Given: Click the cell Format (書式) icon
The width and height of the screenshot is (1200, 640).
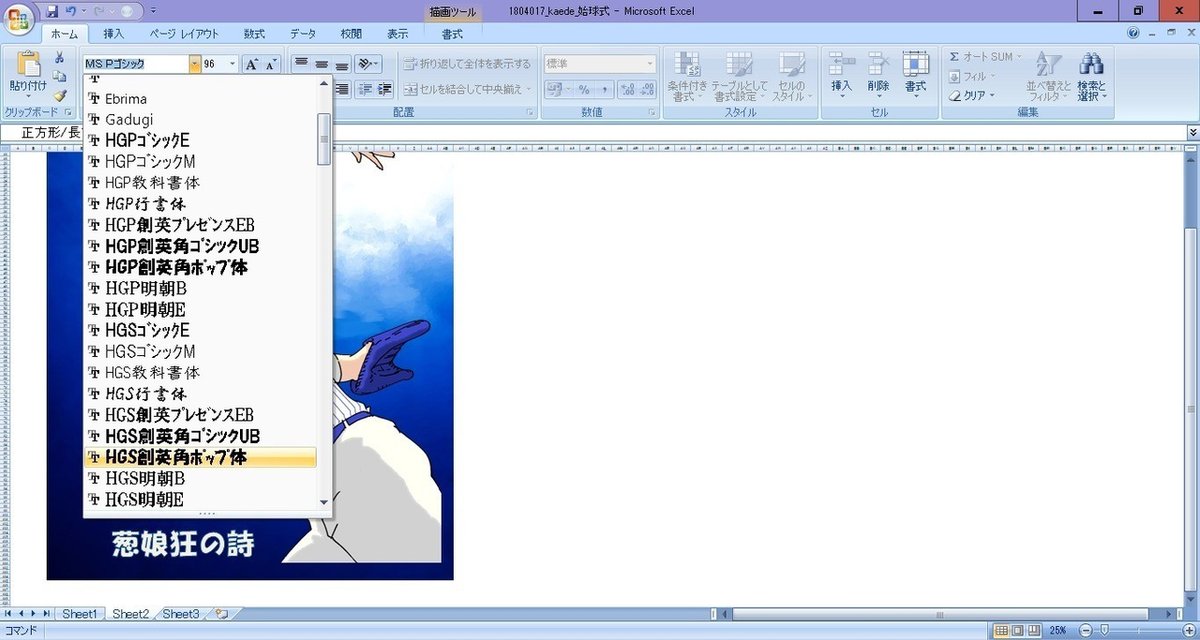Looking at the screenshot, I should (915, 63).
